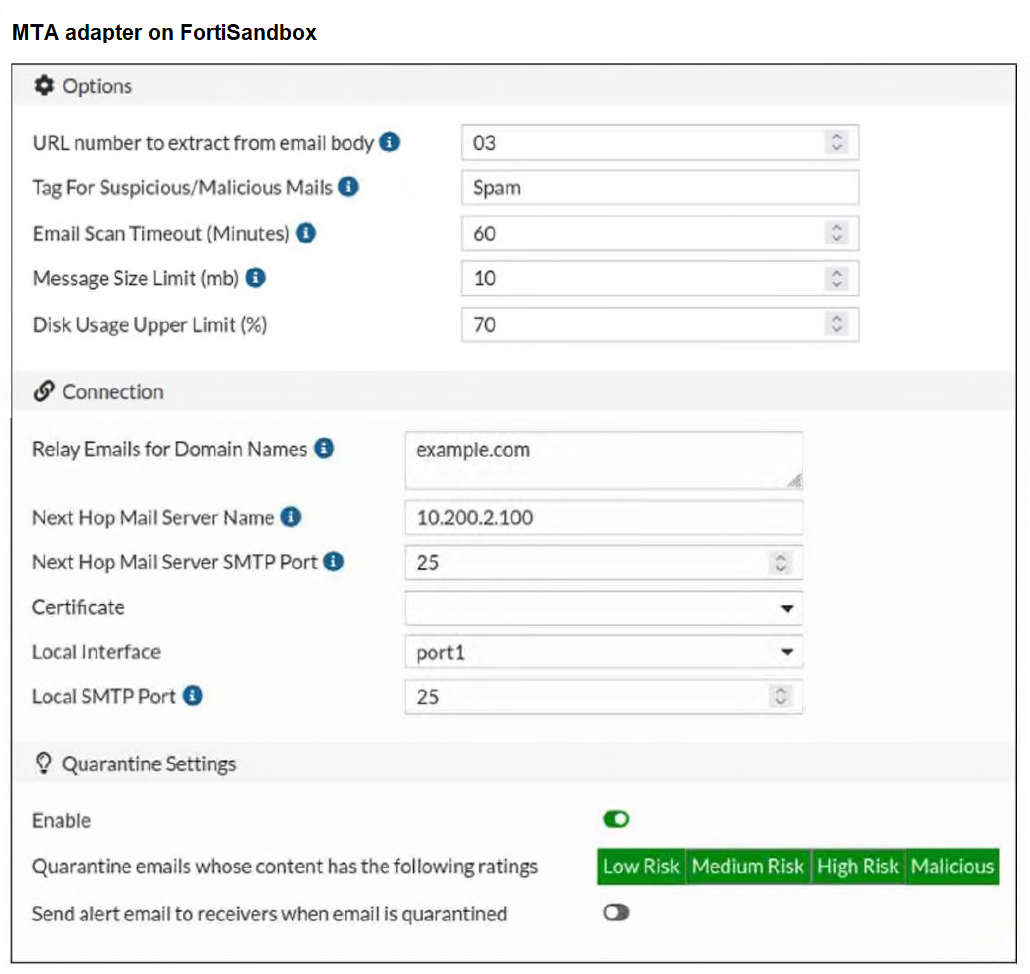This screenshot has height=974, width=1030.
Task: Click the Disk Usage Upper Limit value field
Action: (x=660, y=324)
